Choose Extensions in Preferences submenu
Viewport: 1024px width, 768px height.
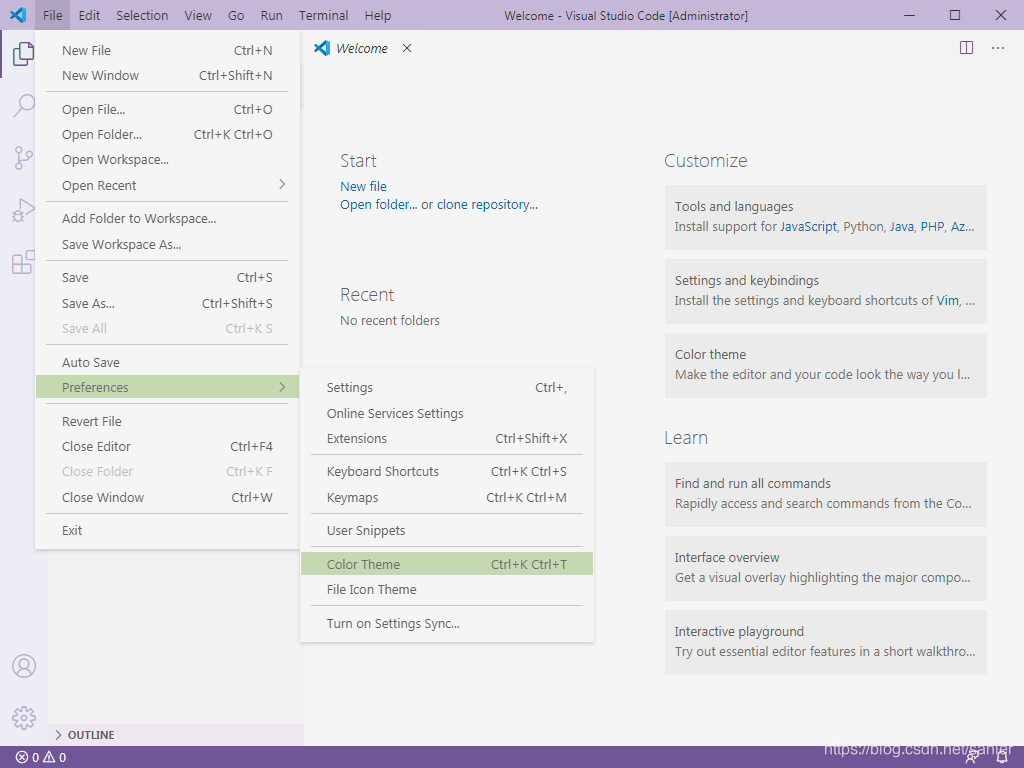pos(447,438)
